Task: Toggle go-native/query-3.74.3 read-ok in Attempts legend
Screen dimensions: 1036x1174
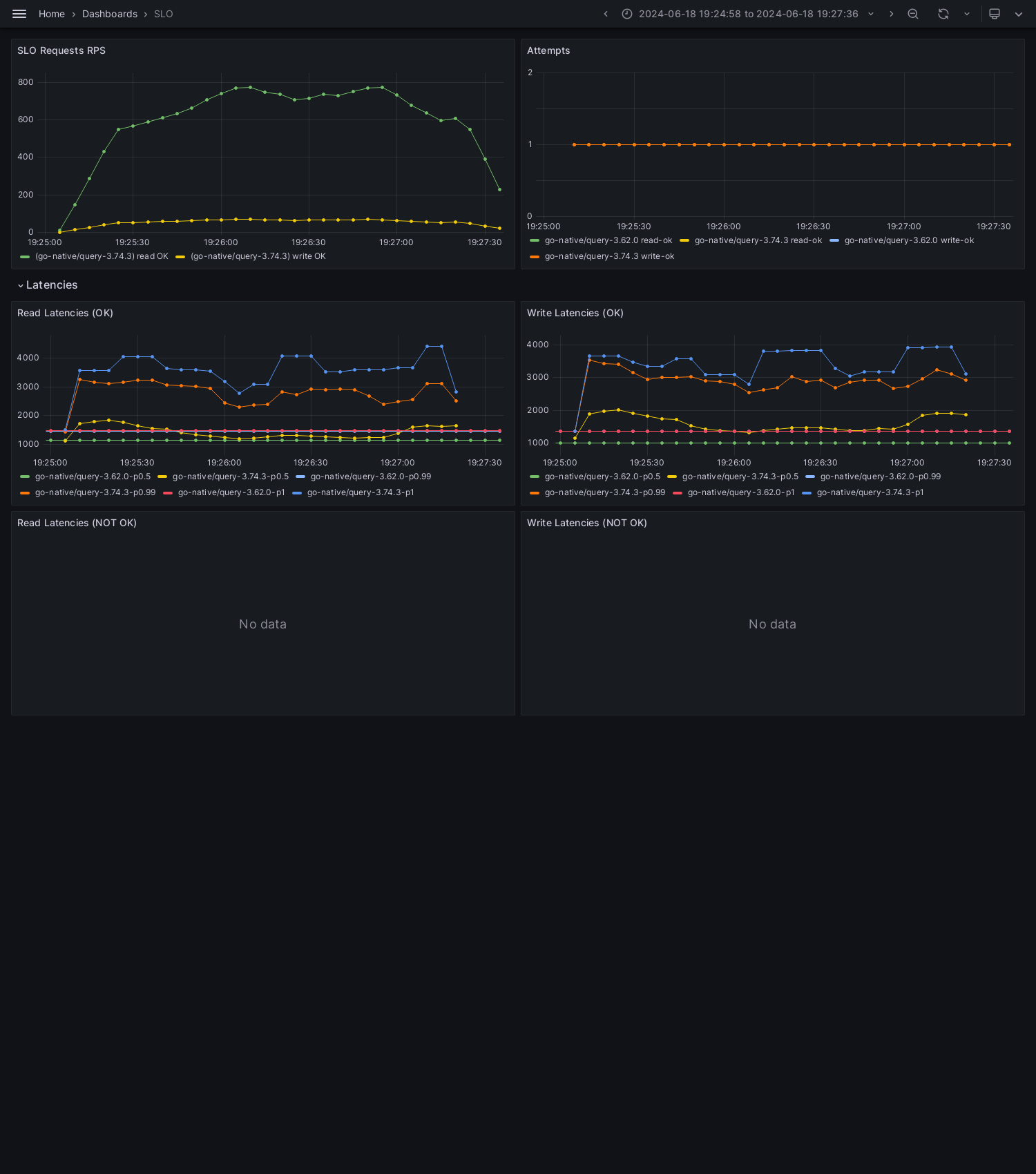Action: click(x=758, y=240)
